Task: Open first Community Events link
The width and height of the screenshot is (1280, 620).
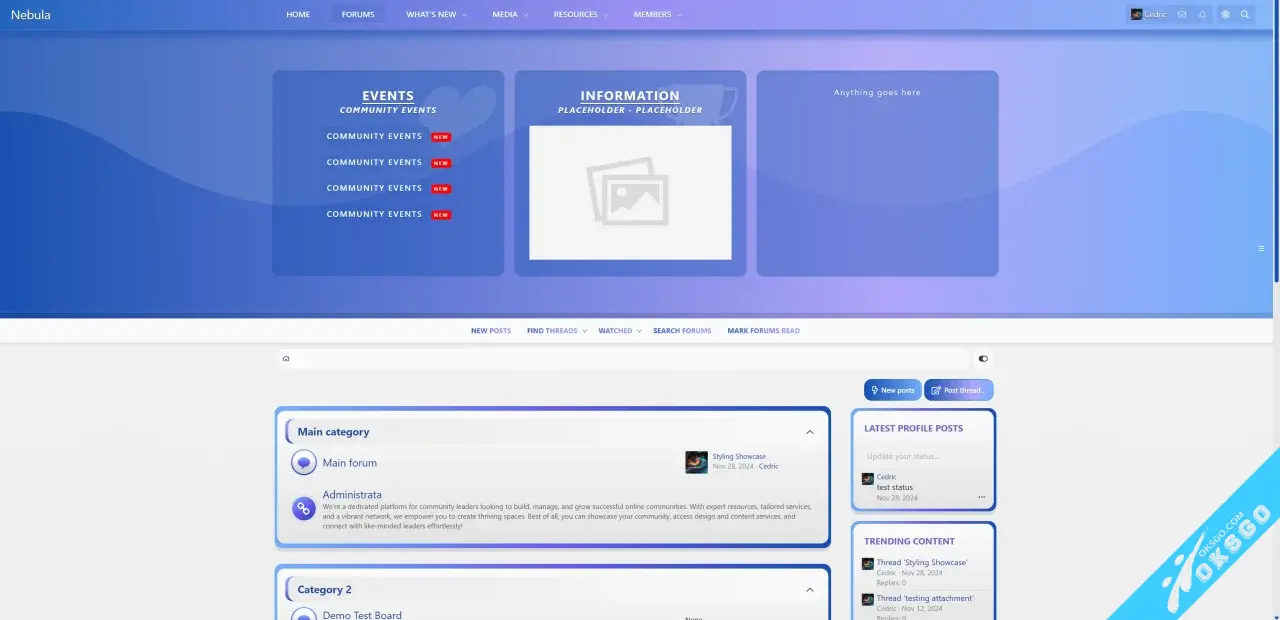Action: (374, 136)
